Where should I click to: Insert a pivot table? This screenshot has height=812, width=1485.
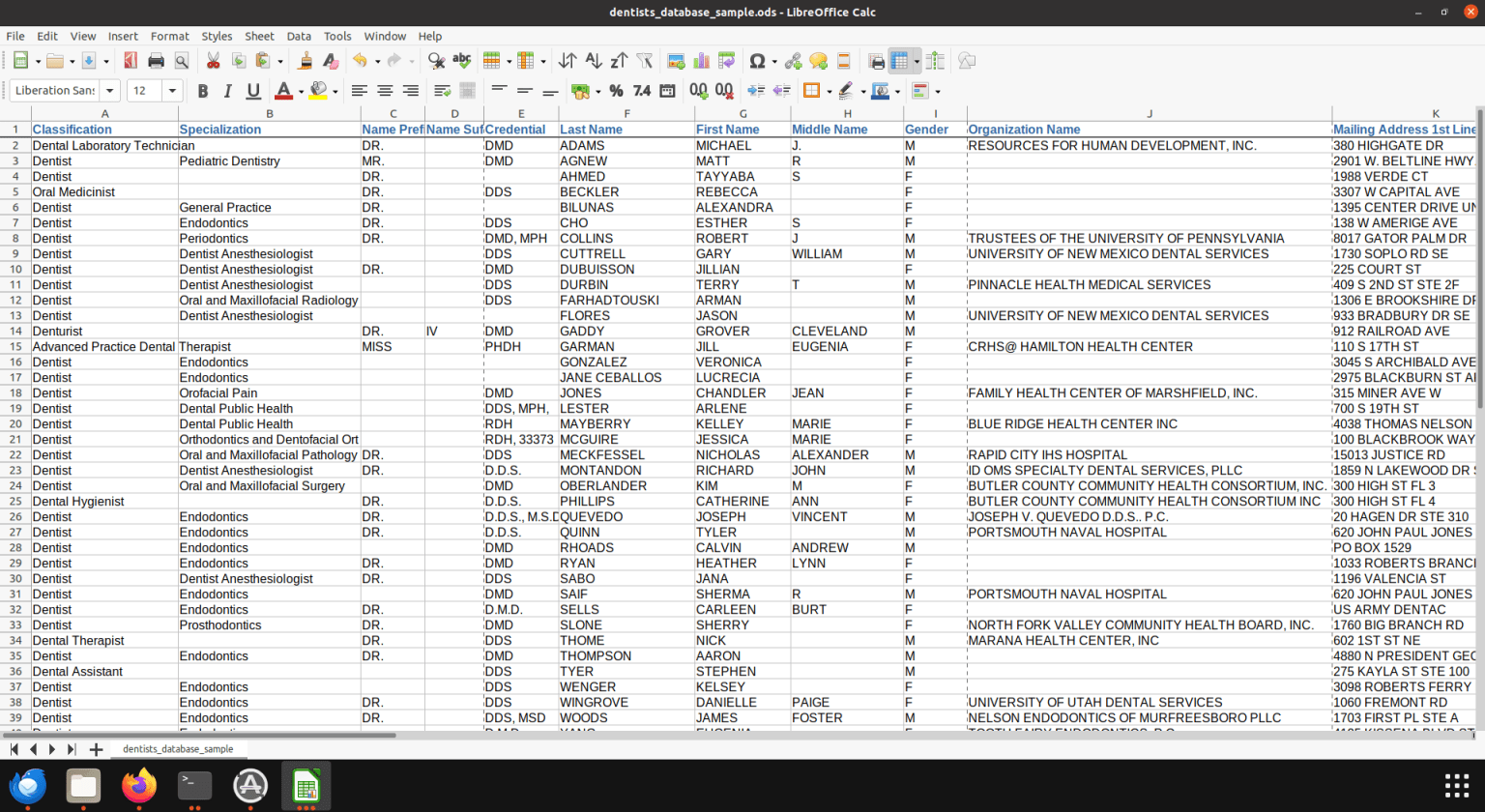[x=726, y=61]
